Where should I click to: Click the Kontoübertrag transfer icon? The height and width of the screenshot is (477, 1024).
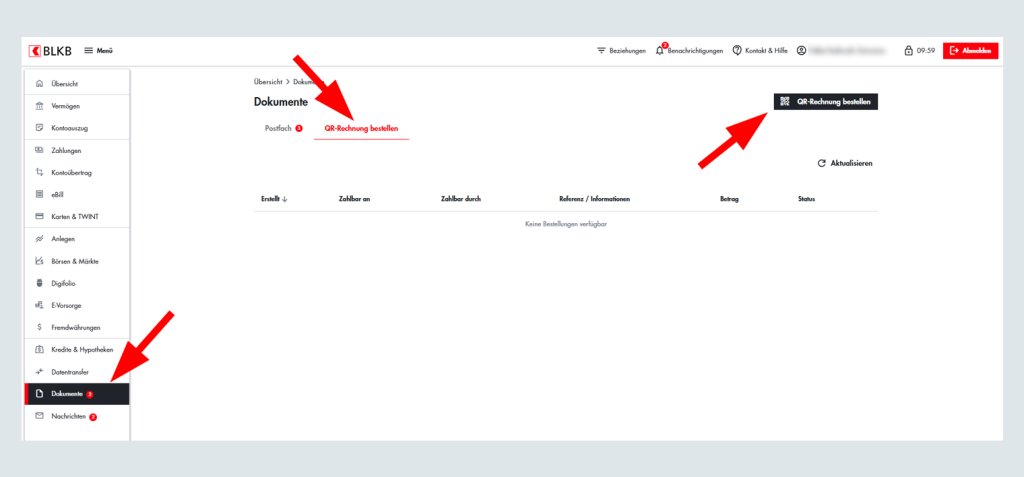39,173
